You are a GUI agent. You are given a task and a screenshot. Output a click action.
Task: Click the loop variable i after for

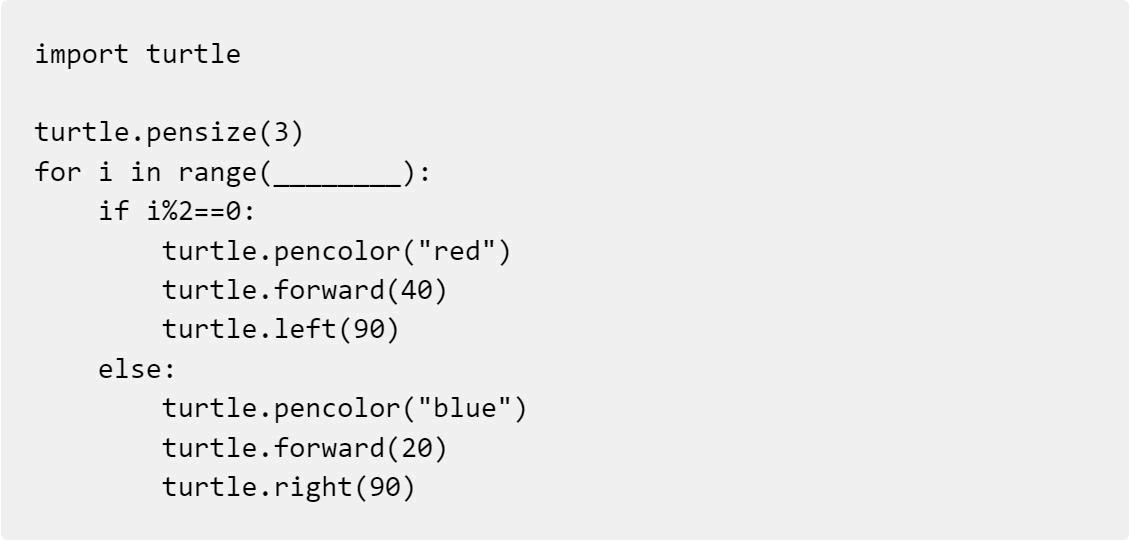click(x=105, y=173)
